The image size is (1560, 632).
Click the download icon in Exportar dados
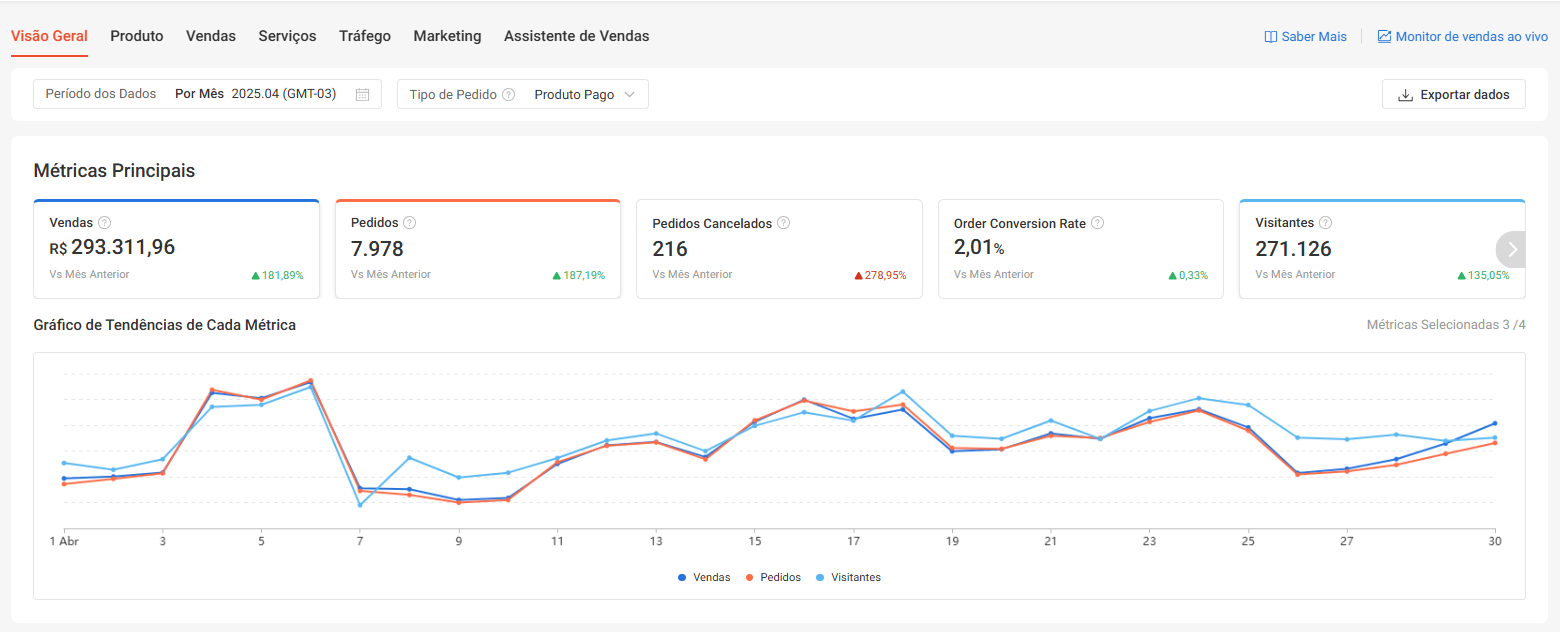(1405, 95)
